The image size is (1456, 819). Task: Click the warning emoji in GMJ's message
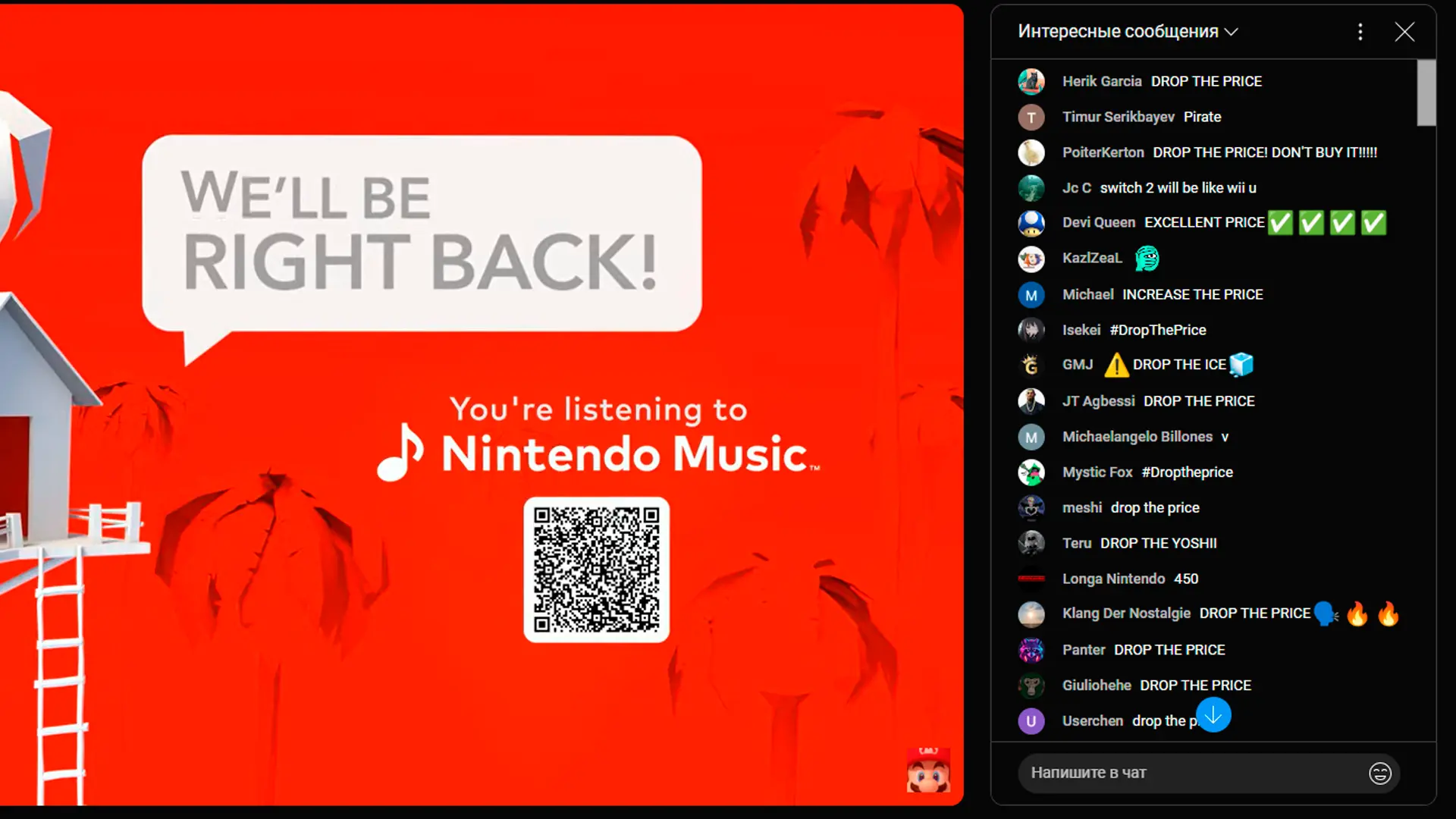pyautogui.click(x=1116, y=366)
